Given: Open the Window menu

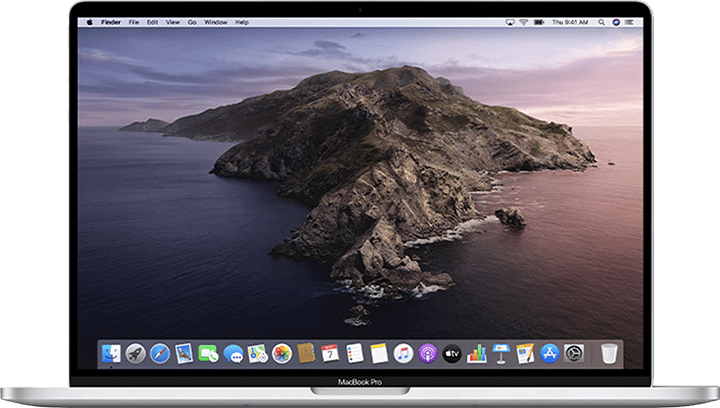Looking at the screenshot, I should pyautogui.click(x=216, y=22).
